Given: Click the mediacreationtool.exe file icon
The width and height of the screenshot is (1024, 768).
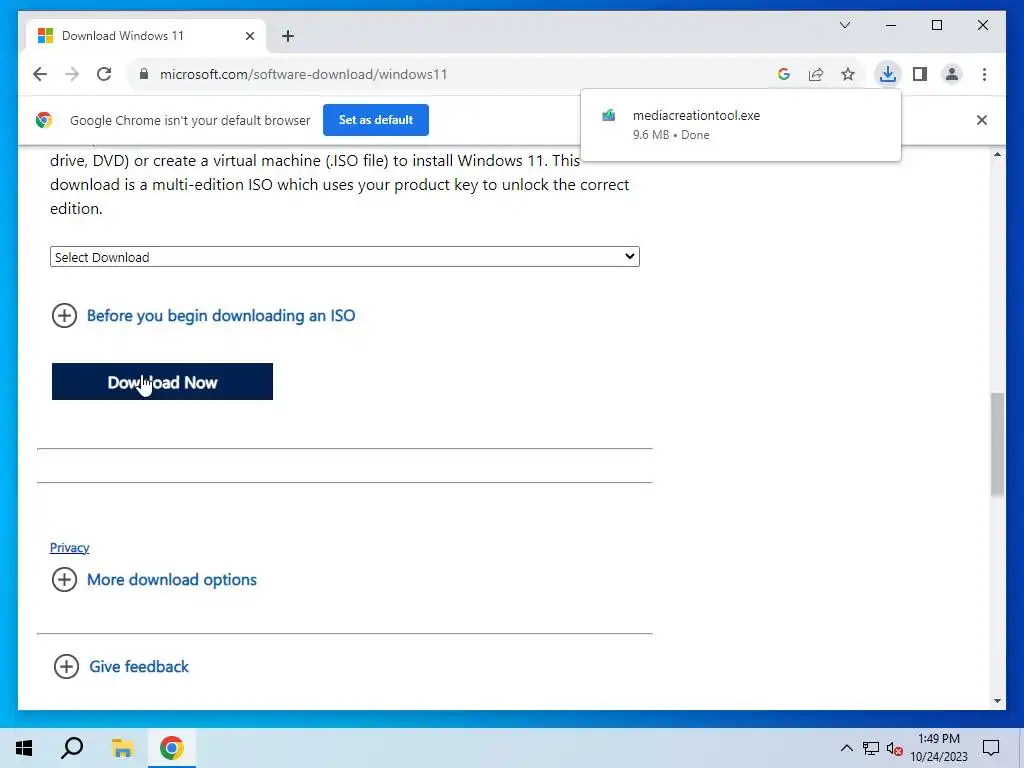Looking at the screenshot, I should [x=609, y=116].
